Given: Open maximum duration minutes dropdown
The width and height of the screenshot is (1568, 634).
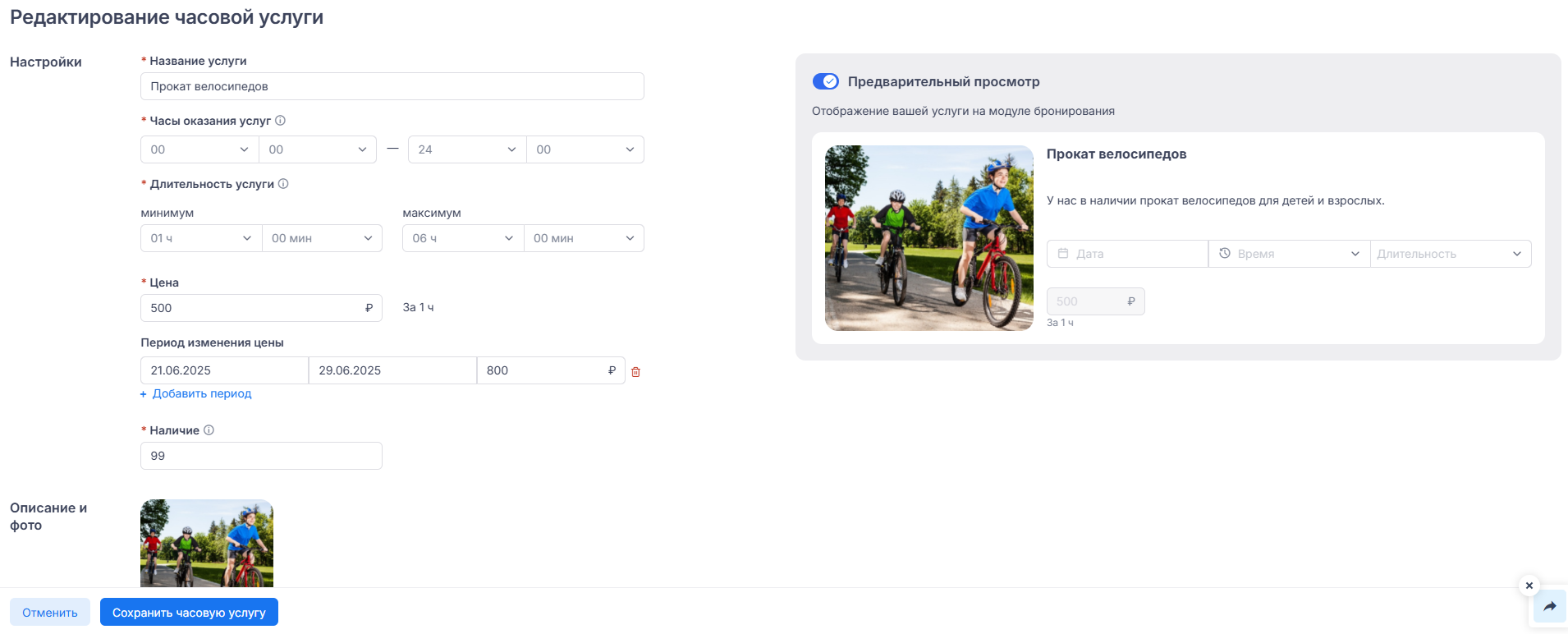Looking at the screenshot, I should (584, 238).
